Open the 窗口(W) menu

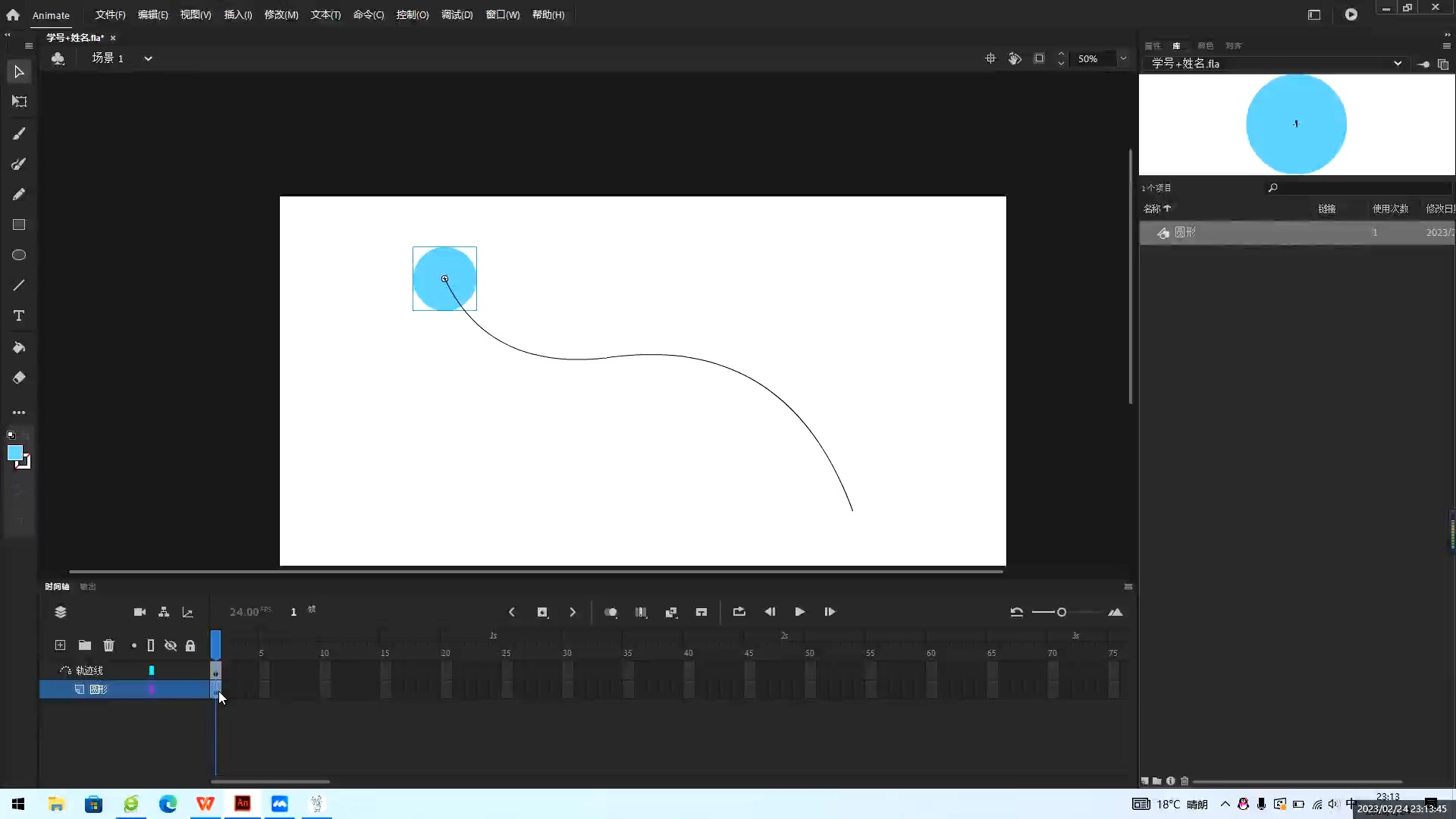point(503,14)
